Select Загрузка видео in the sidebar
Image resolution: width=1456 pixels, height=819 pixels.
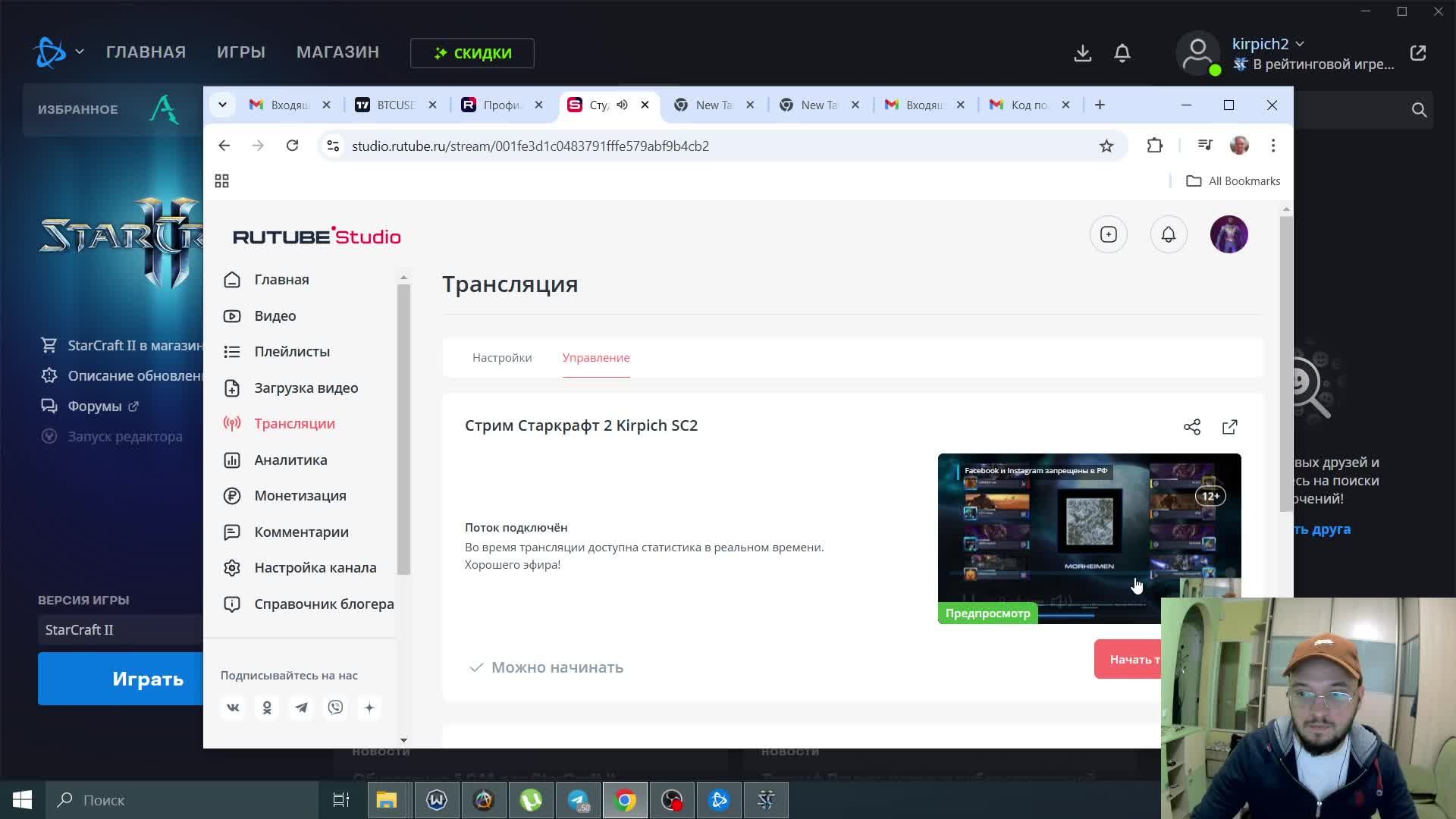(306, 388)
